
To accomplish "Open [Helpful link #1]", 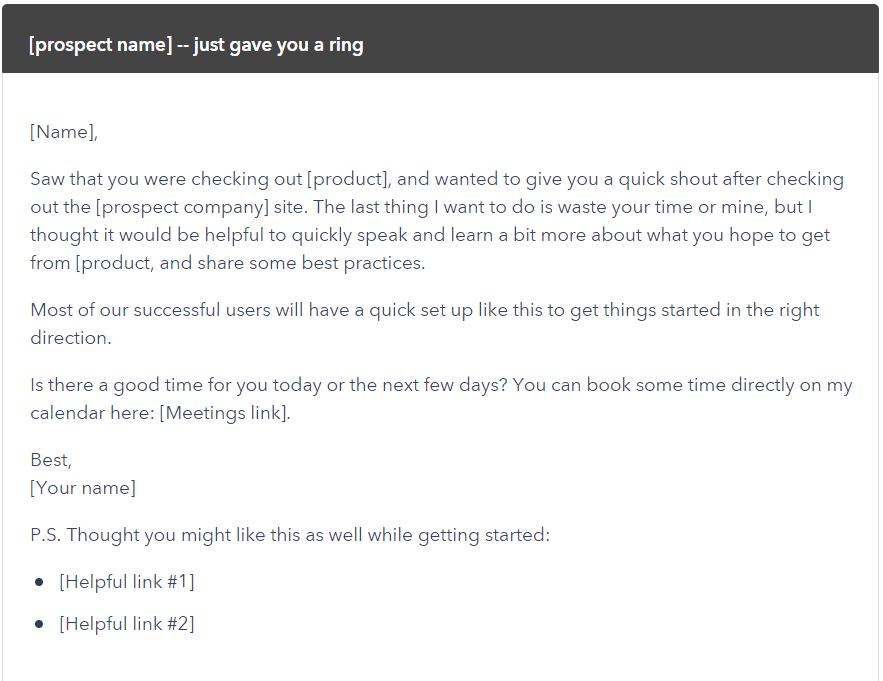I will [x=127, y=582].
